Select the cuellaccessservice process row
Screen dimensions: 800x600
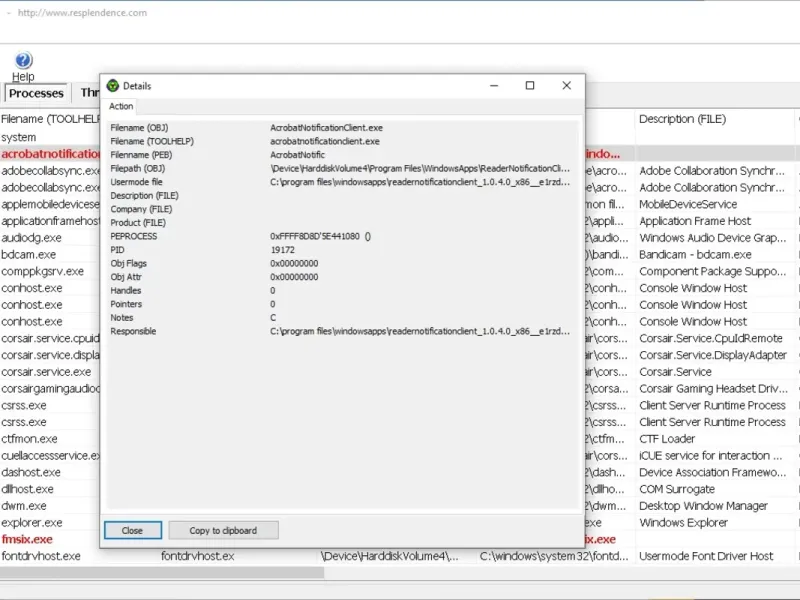coord(50,456)
